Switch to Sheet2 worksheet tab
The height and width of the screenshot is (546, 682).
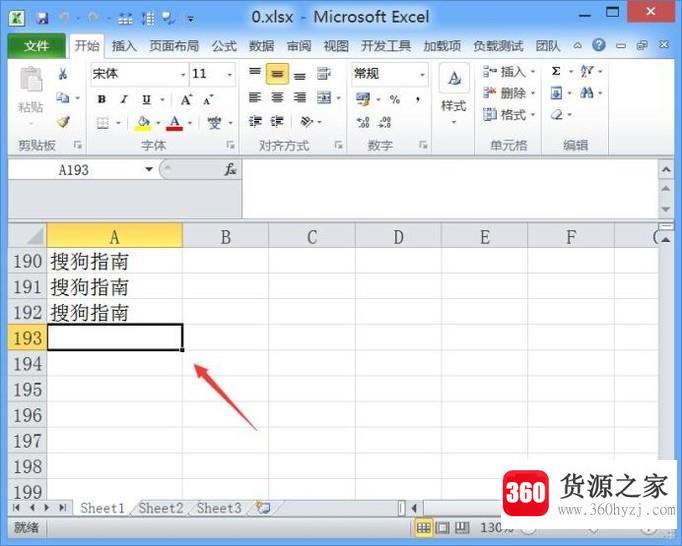[160, 508]
